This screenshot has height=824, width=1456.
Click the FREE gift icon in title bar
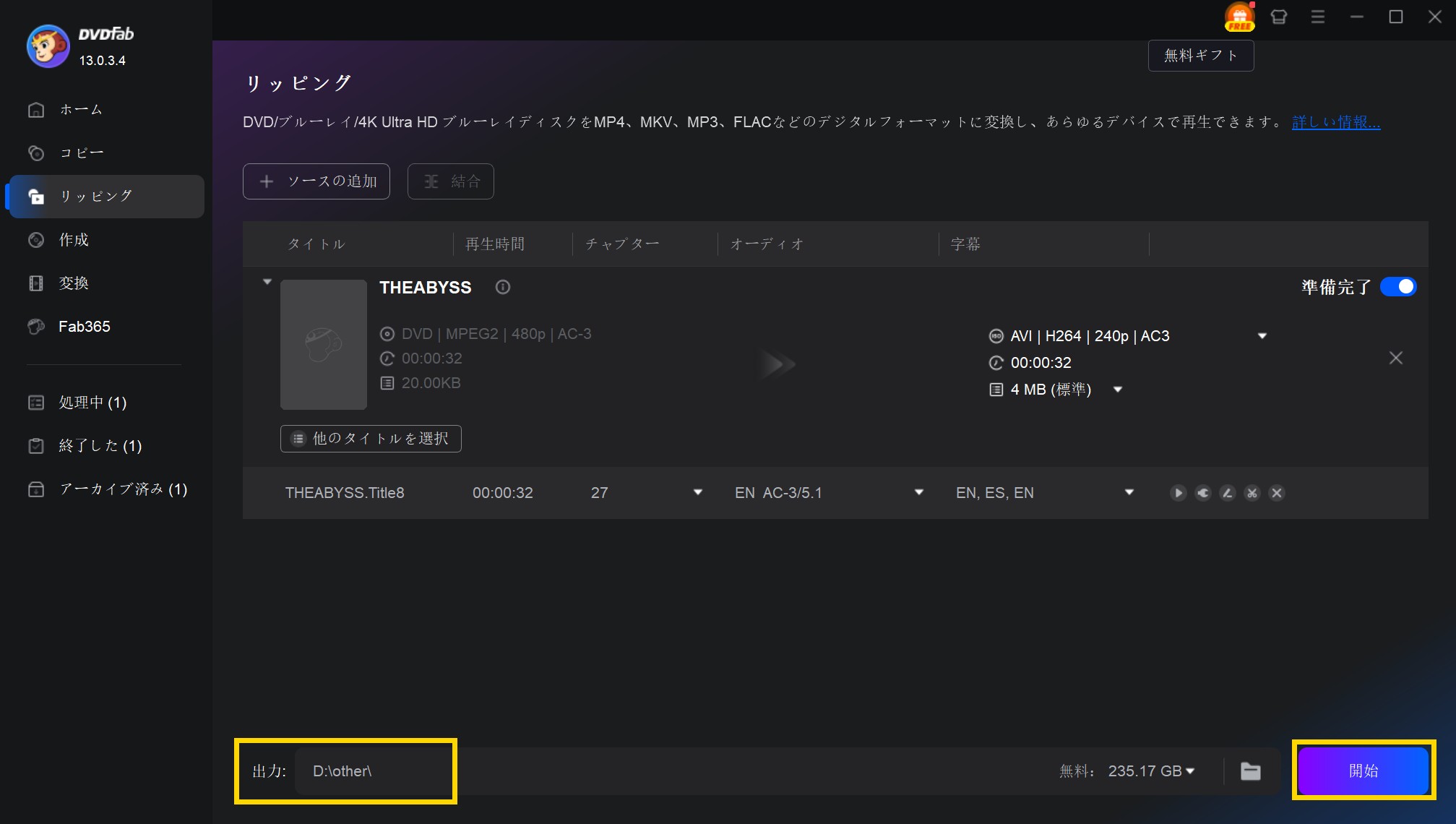1239,17
